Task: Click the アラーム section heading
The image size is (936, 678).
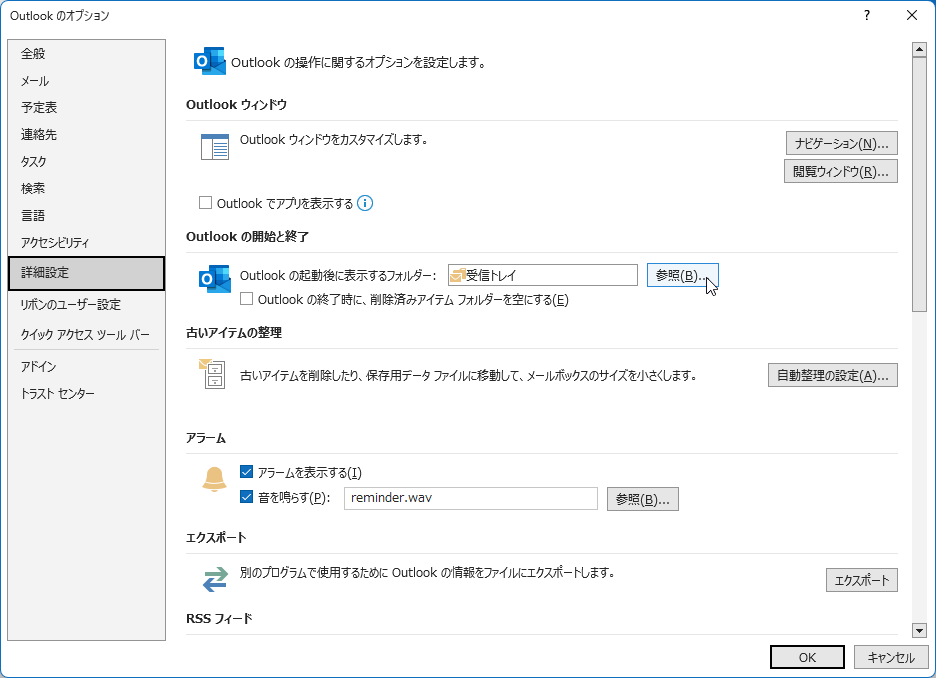Action: point(206,438)
